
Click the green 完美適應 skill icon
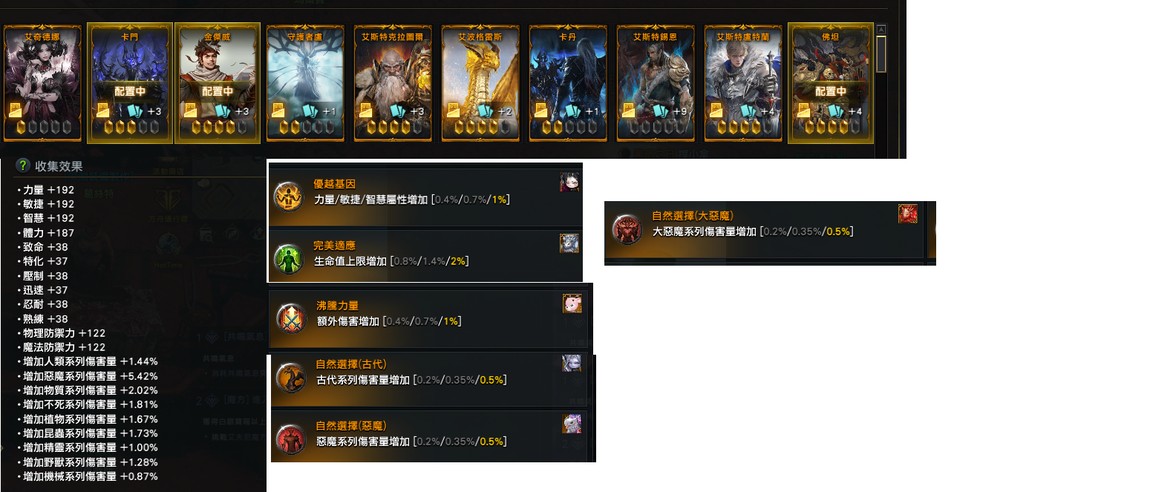point(288,258)
